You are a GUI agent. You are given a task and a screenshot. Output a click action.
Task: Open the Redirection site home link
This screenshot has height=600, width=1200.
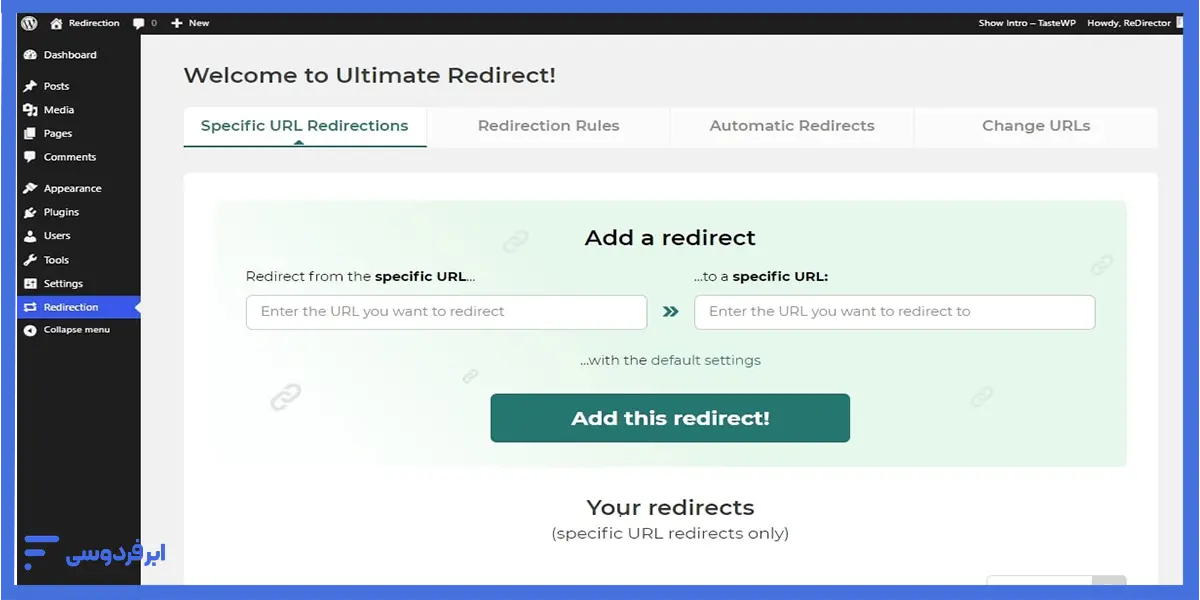84,23
